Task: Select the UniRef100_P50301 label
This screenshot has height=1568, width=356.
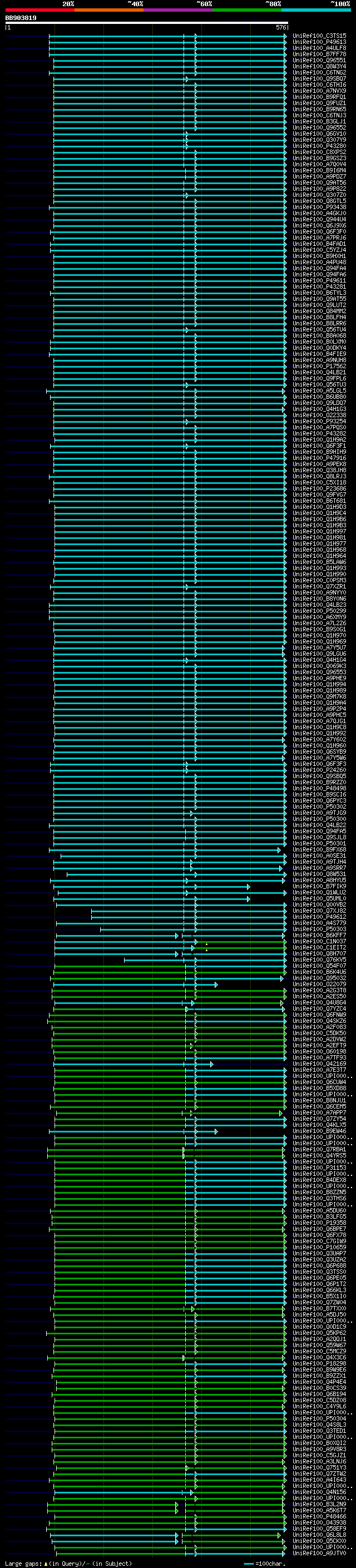Action: [319, 844]
